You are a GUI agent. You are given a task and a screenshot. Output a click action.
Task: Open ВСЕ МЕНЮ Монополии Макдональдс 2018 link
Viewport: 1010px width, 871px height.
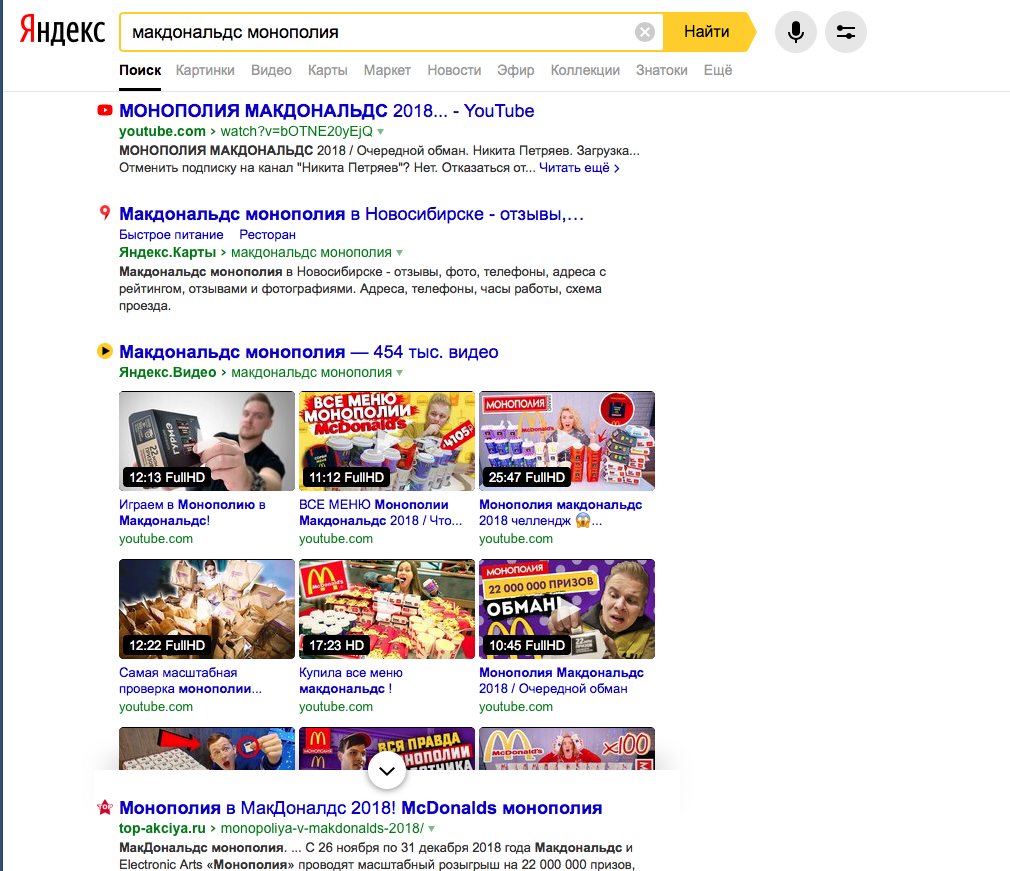point(380,512)
